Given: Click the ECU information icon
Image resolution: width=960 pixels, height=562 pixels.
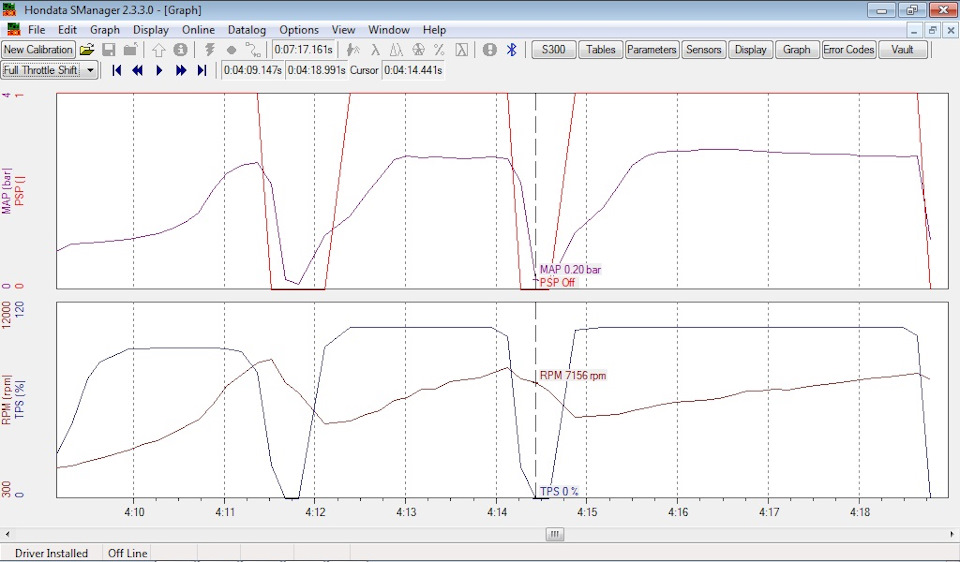Looking at the screenshot, I should pyautogui.click(x=180, y=50).
